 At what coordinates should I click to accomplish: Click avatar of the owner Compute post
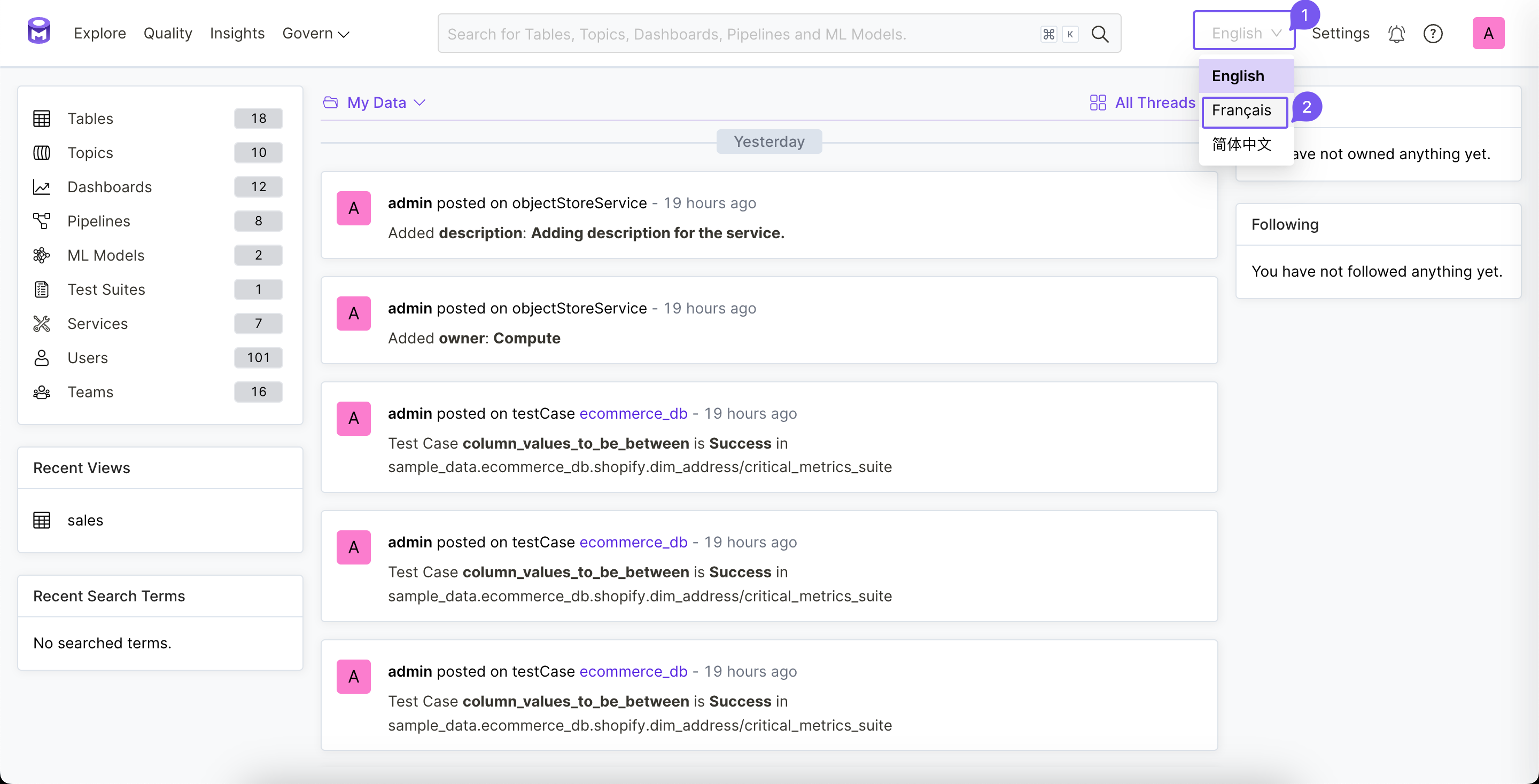tap(354, 313)
